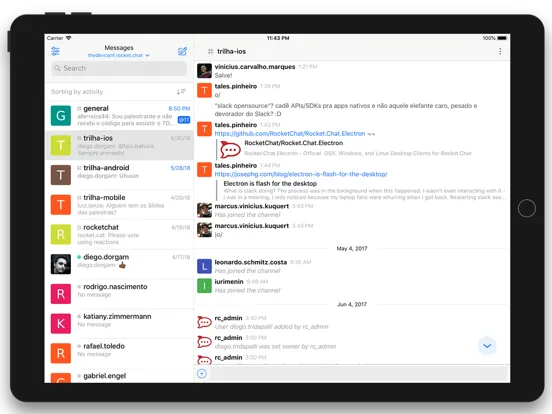Open chat with rafael.toledo

pos(120,353)
